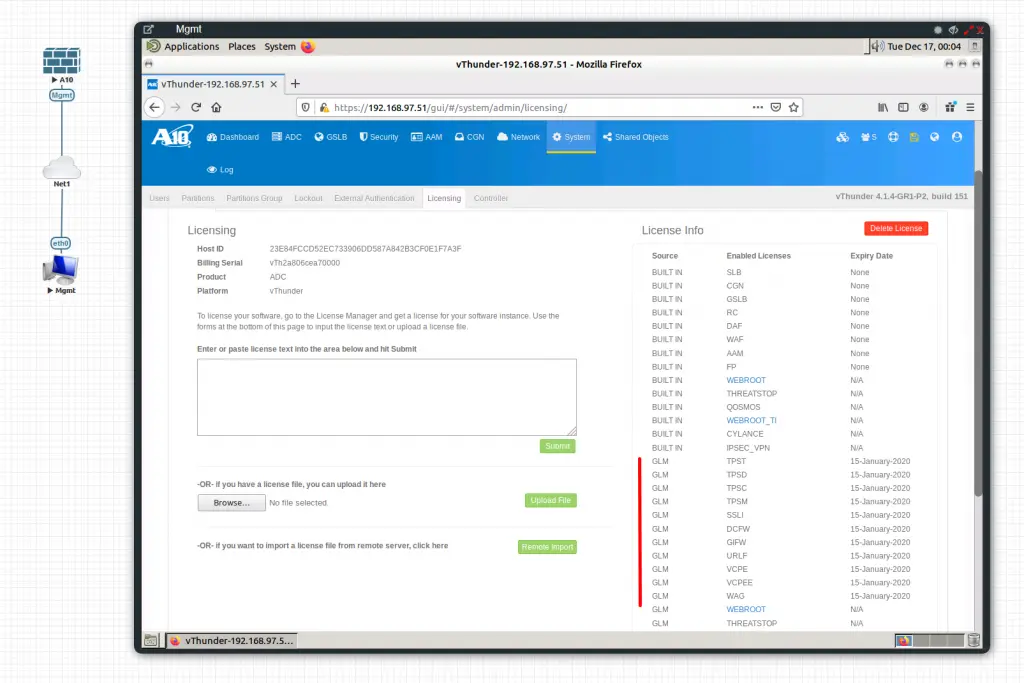Open the WEBROOT_TI license link
Viewport: 1024px width, 683px height.
pos(751,421)
